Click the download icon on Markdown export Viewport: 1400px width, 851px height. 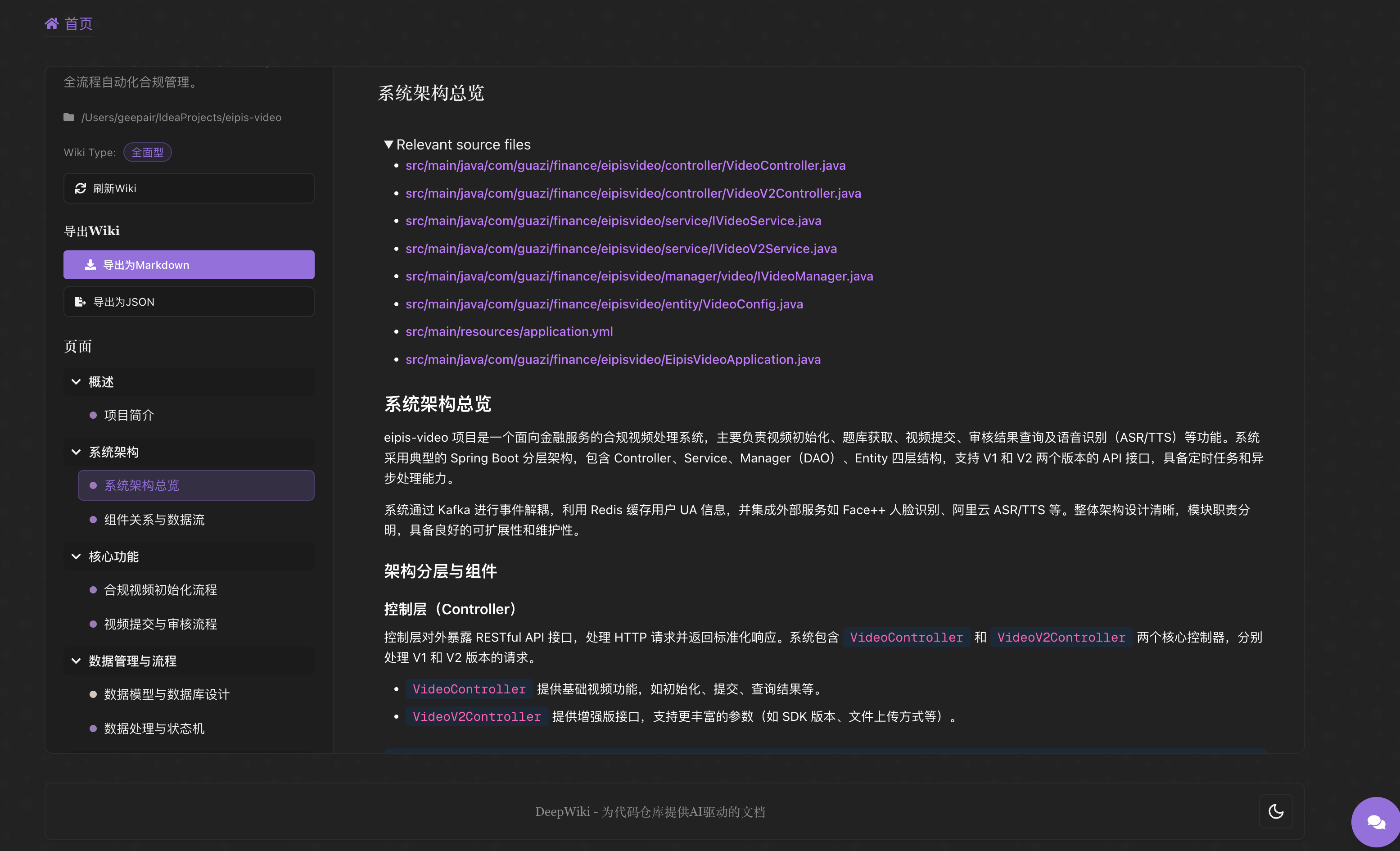[x=90, y=265]
